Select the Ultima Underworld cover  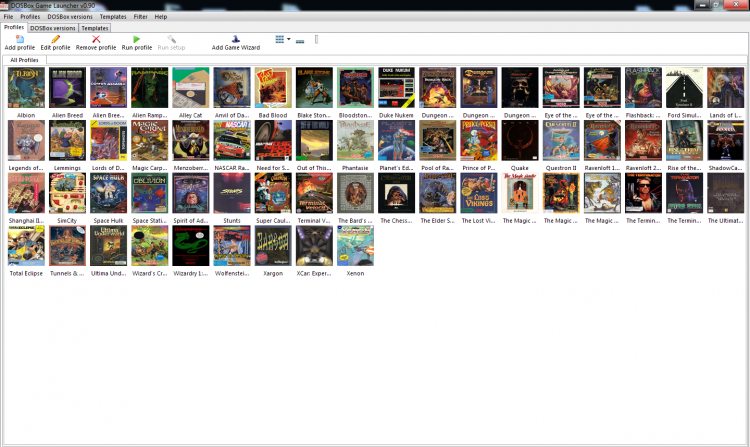pyautogui.click(x=109, y=246)
